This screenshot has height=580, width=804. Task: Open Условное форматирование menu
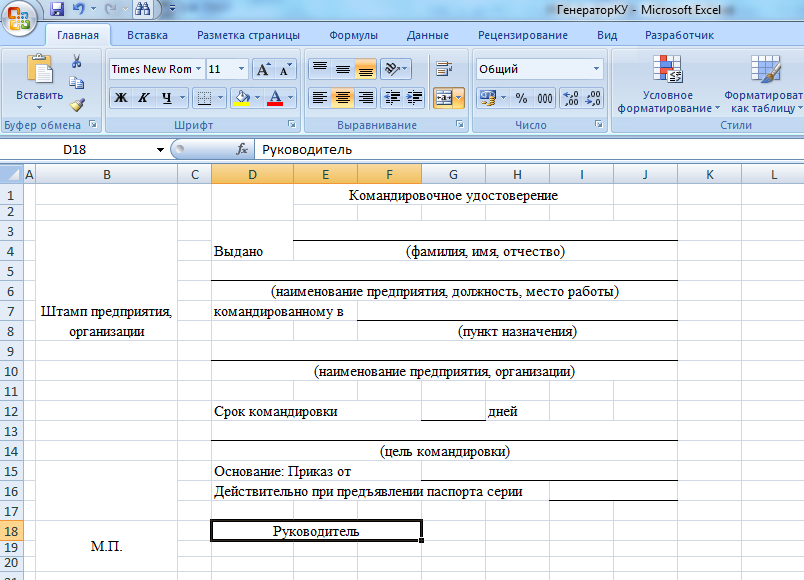(668, 84)
